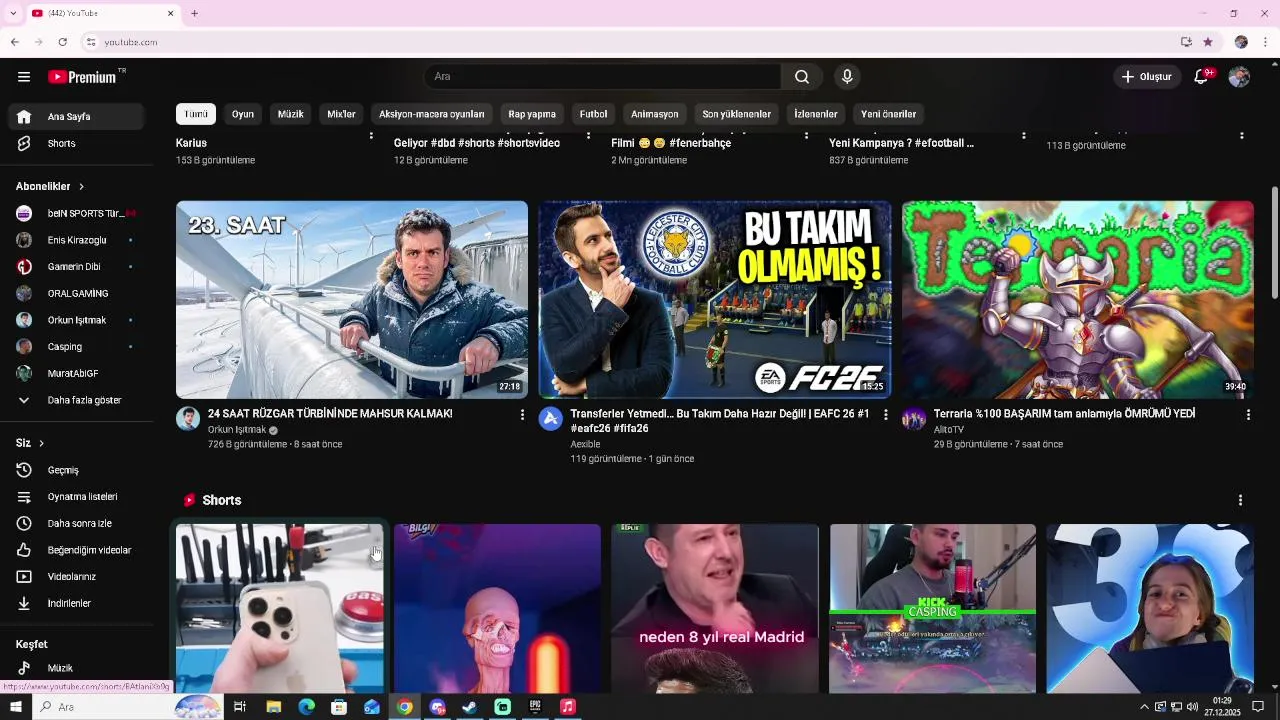This screenshot has height=720, width=1280.
Task: Open options for the Terraria video
Action: 1248,414
